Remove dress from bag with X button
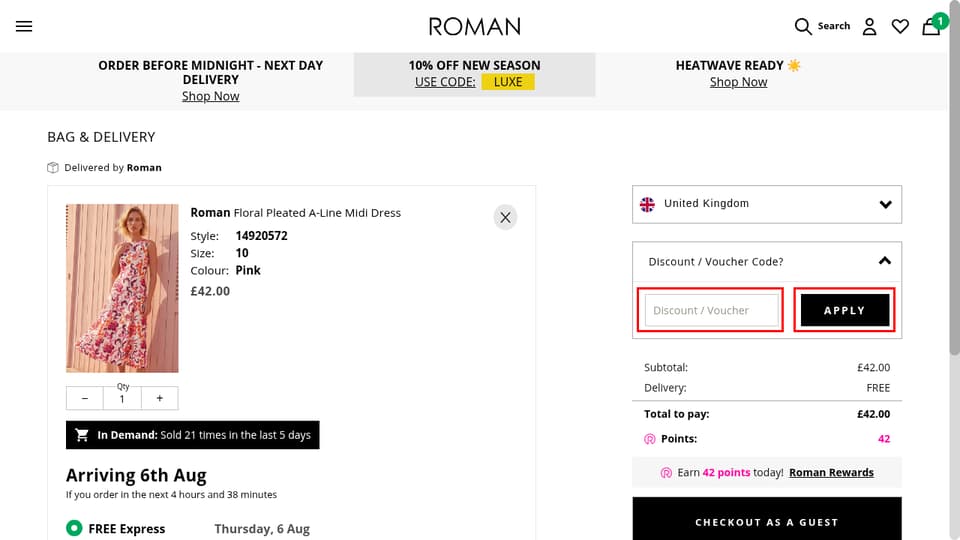The width and height of the screenshot is (960, 540). [x=505, y=217]
